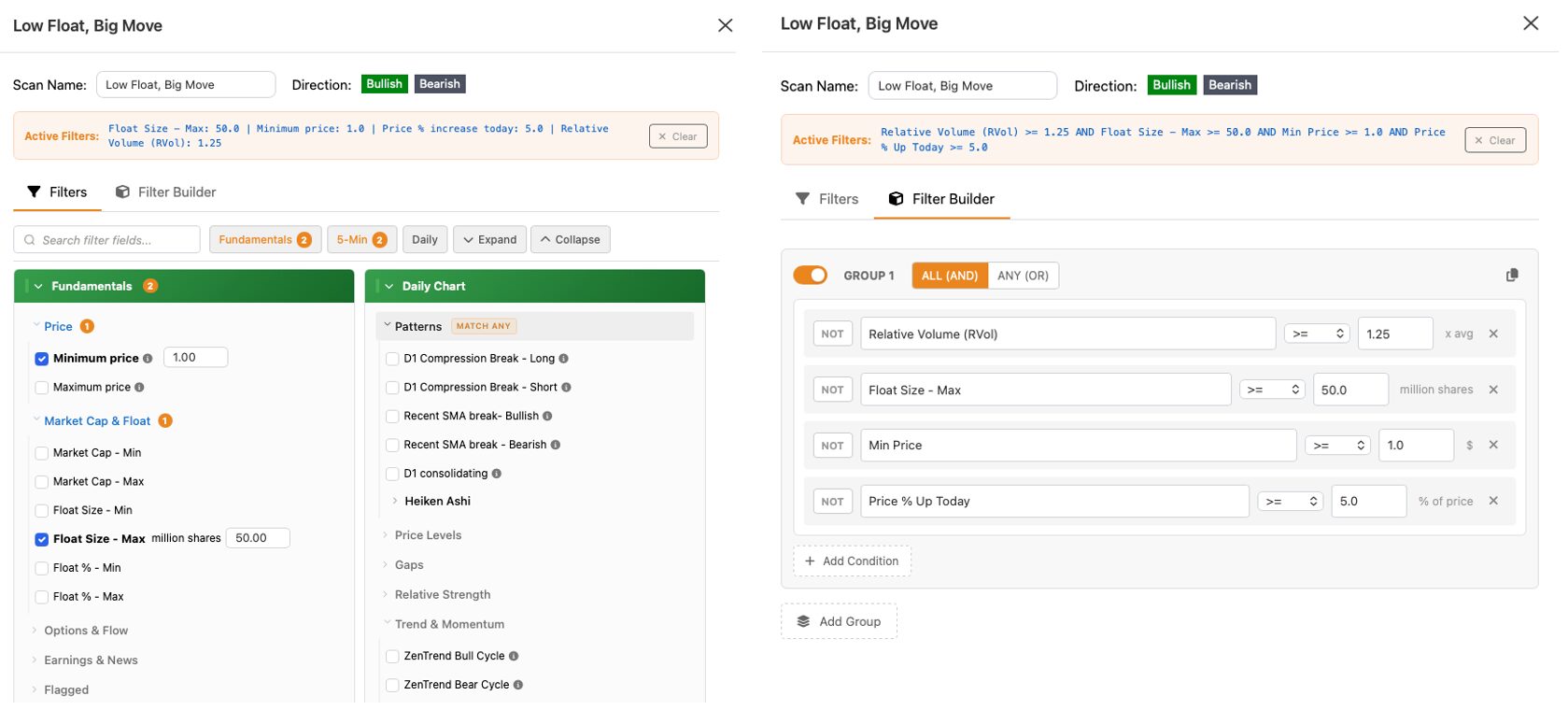
Task: Click info icon for D1 Compression Break - Long
Action: [x=563, y=359]
